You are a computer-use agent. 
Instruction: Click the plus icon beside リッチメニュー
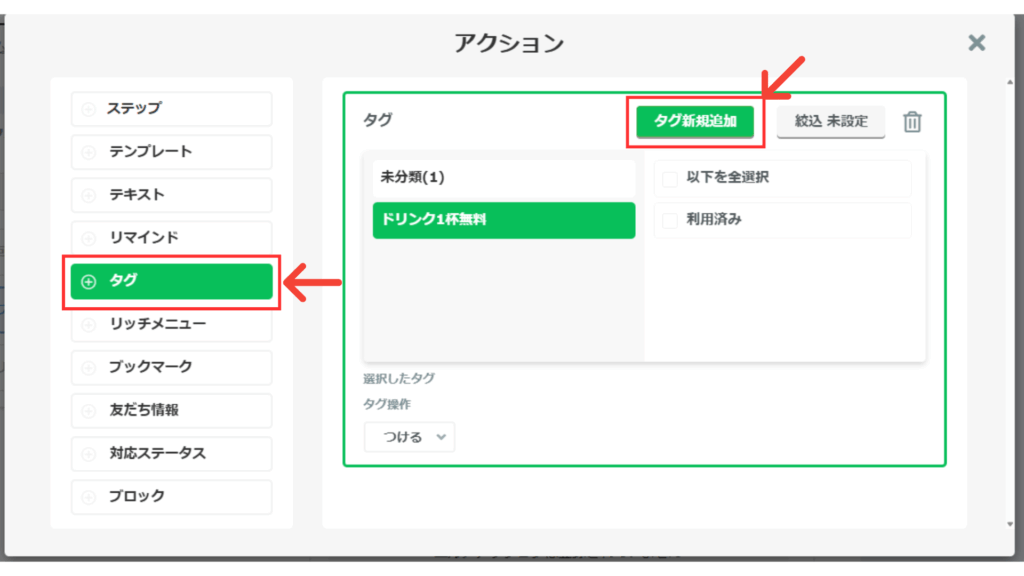coord(88,324)
